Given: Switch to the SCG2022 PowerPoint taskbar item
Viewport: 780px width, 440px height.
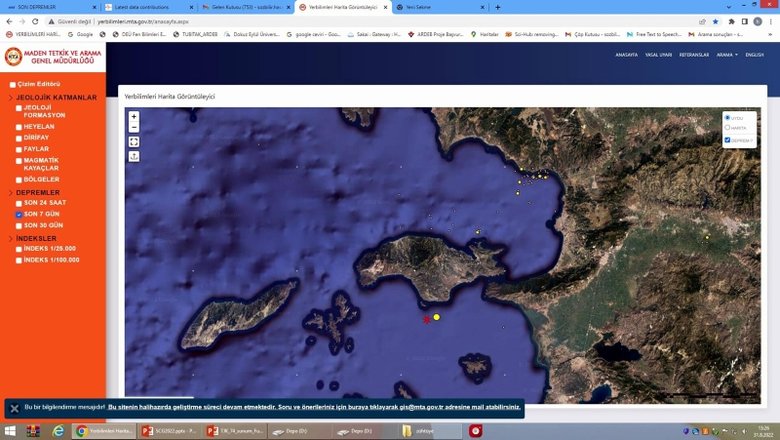Looking at the screenshot, I should pyautogui.click(x=170, y=431).
